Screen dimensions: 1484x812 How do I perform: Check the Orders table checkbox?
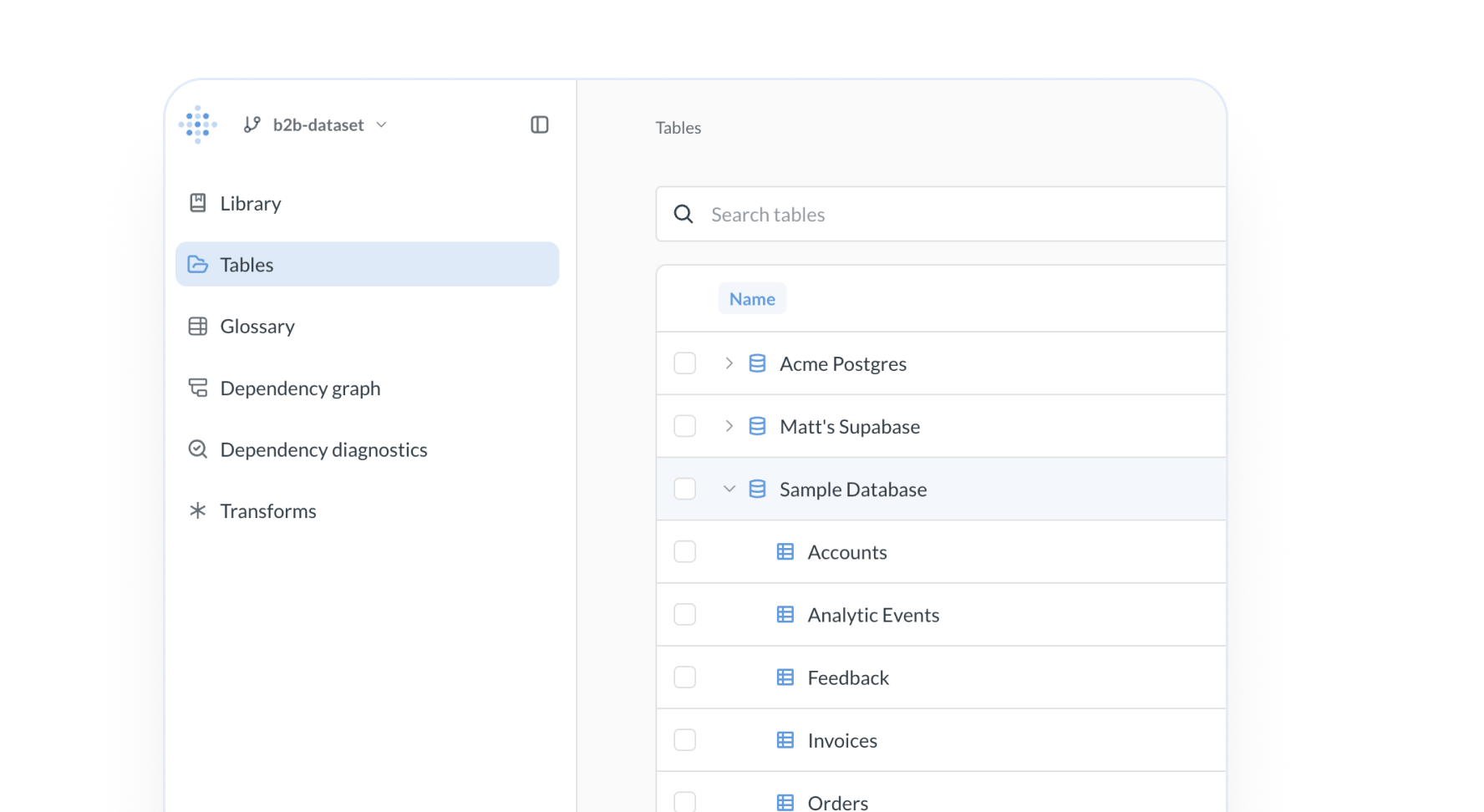pyautogui.click(x=684, y=802)
